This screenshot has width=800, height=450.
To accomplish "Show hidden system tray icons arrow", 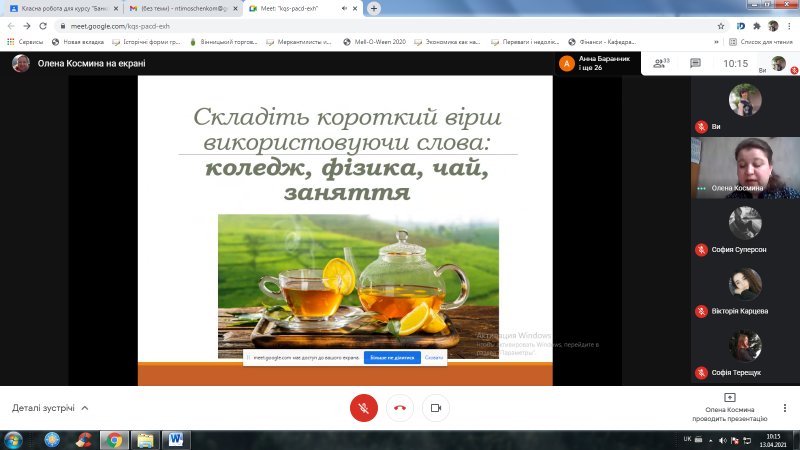I will [711, 440].
